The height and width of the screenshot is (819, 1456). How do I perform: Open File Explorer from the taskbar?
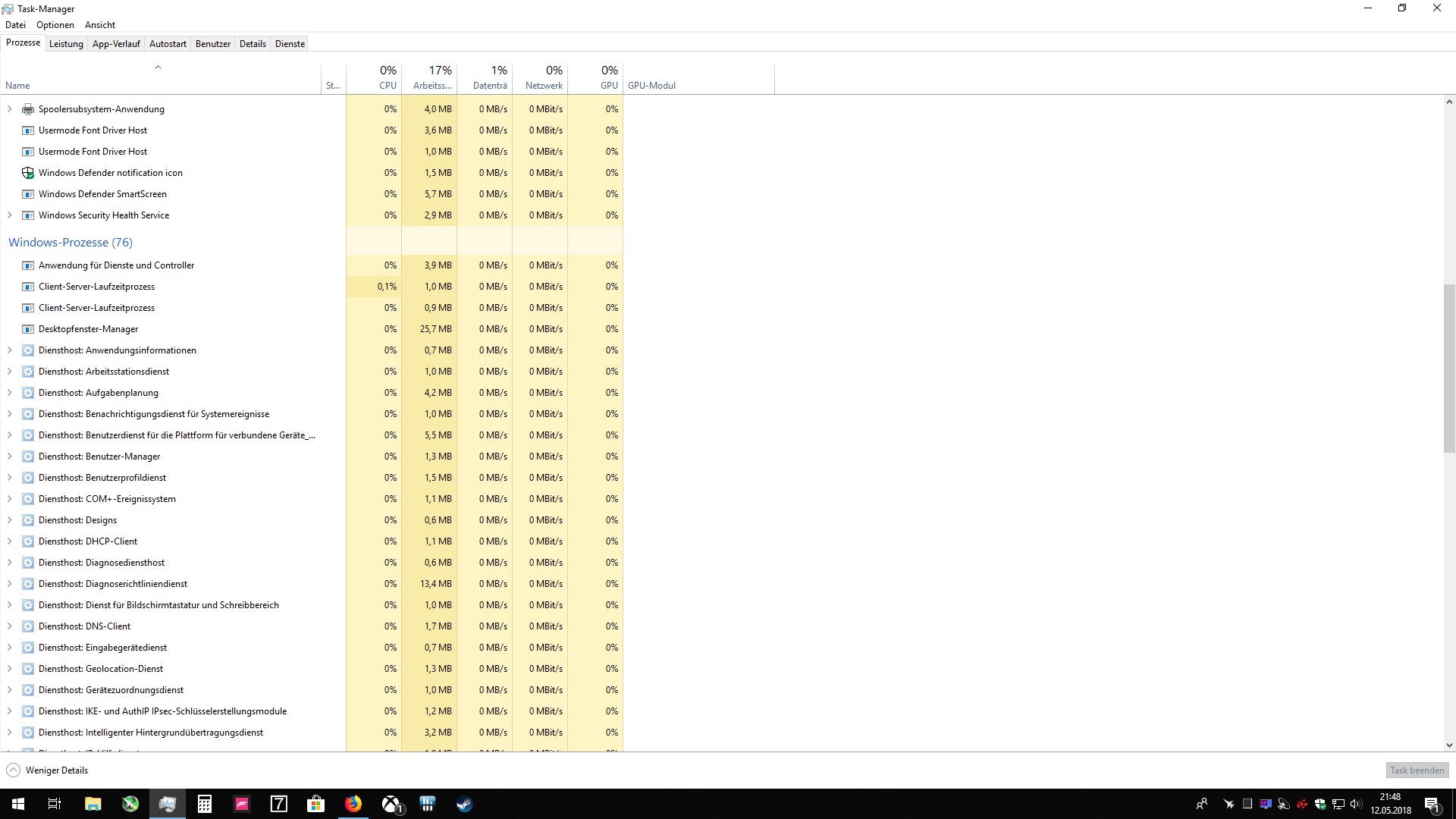click(93, 804)
